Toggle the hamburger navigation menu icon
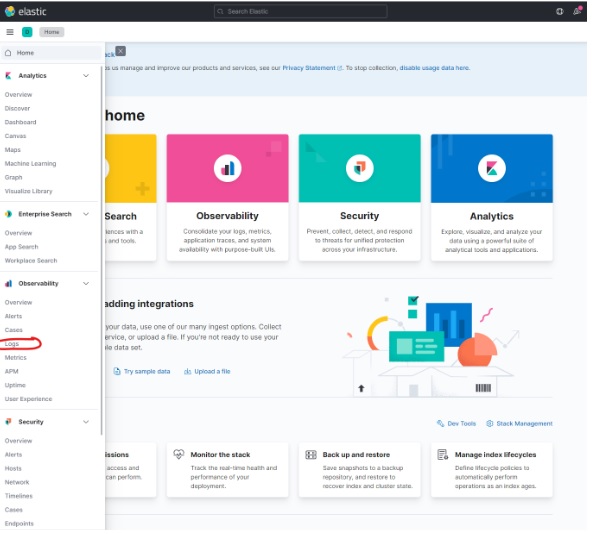The width and height of the screenshot is (593, 534). click(x=10, y=32)
